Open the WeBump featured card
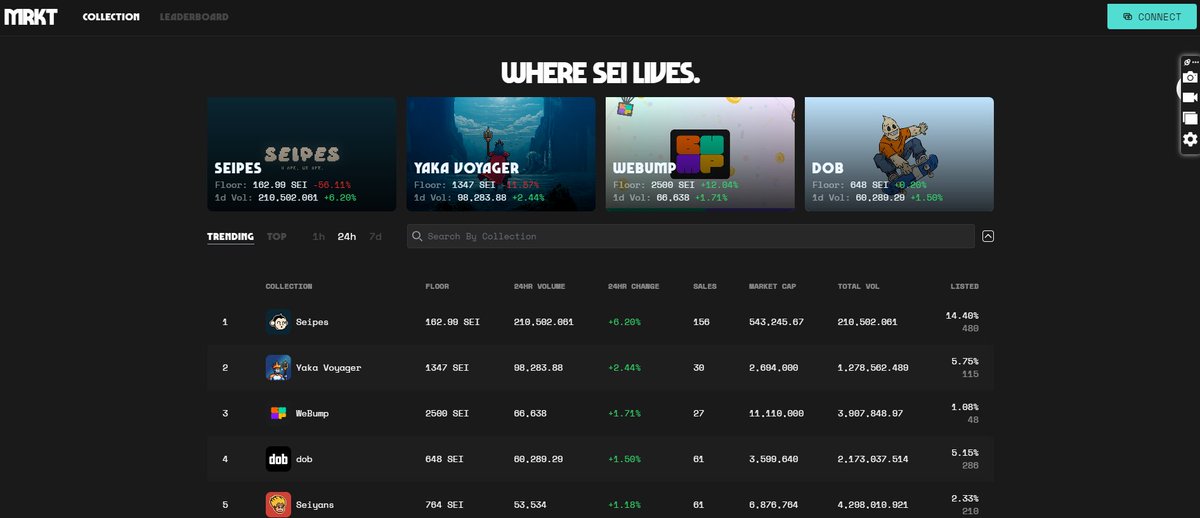Viewport: 1200px width, 518px height. [700, 154]
